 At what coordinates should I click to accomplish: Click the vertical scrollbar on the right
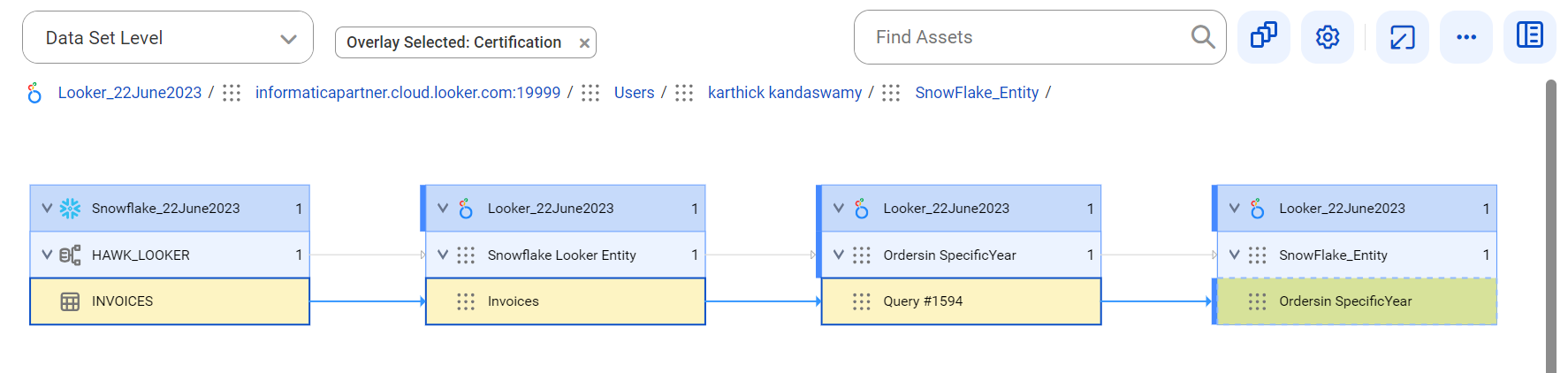tap(1551, 226)
